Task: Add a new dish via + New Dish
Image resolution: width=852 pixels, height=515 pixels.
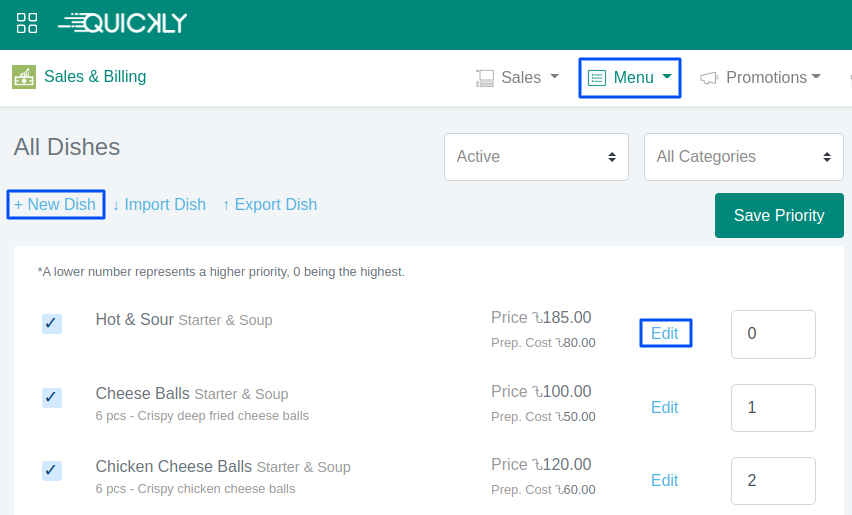Action: point(55,205)
